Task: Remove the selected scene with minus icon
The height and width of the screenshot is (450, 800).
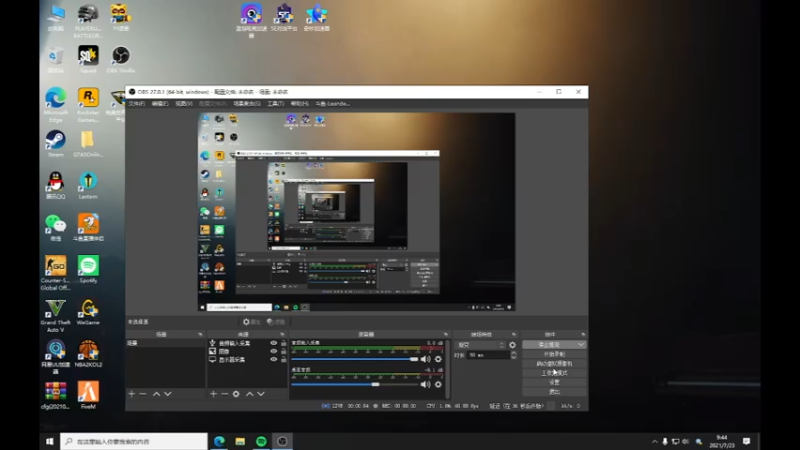Action: pyautogui.click(x=143, y=394)
